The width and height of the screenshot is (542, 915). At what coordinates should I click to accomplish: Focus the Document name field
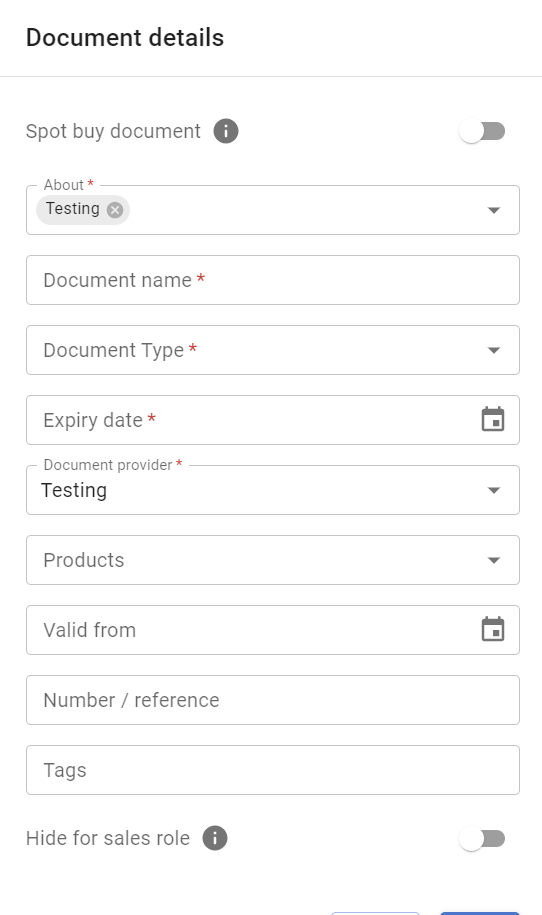coord(273,280)
